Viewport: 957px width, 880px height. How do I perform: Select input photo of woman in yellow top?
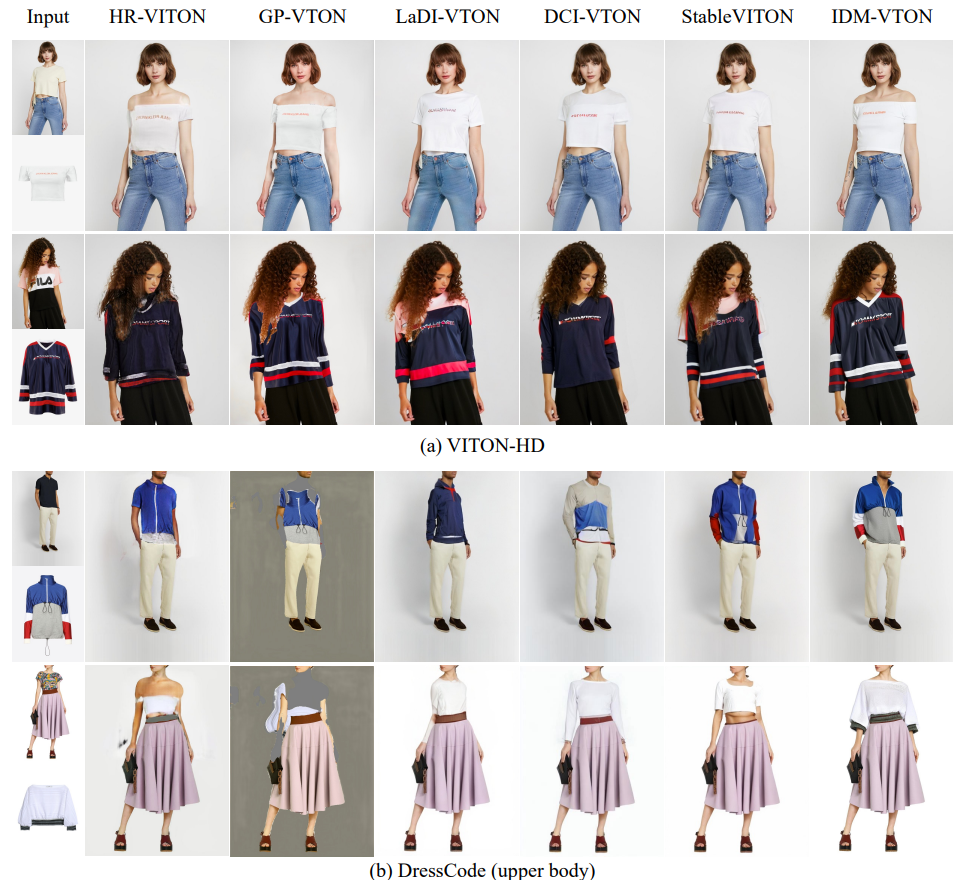tap(48, 88)
